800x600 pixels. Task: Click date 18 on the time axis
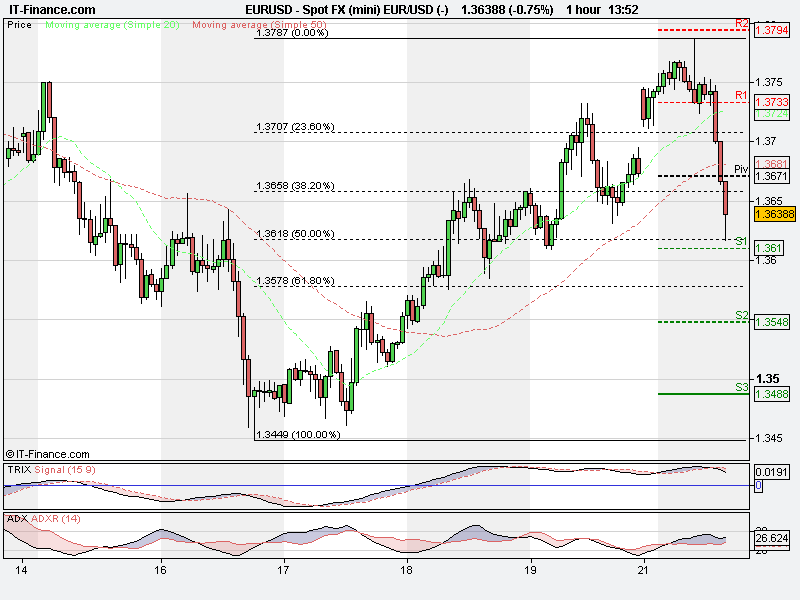[407, 570]
